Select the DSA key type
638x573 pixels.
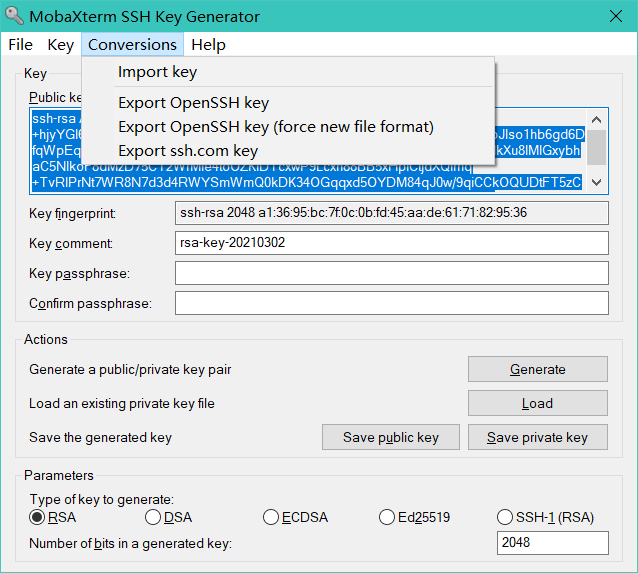click(x=153, y=517)
